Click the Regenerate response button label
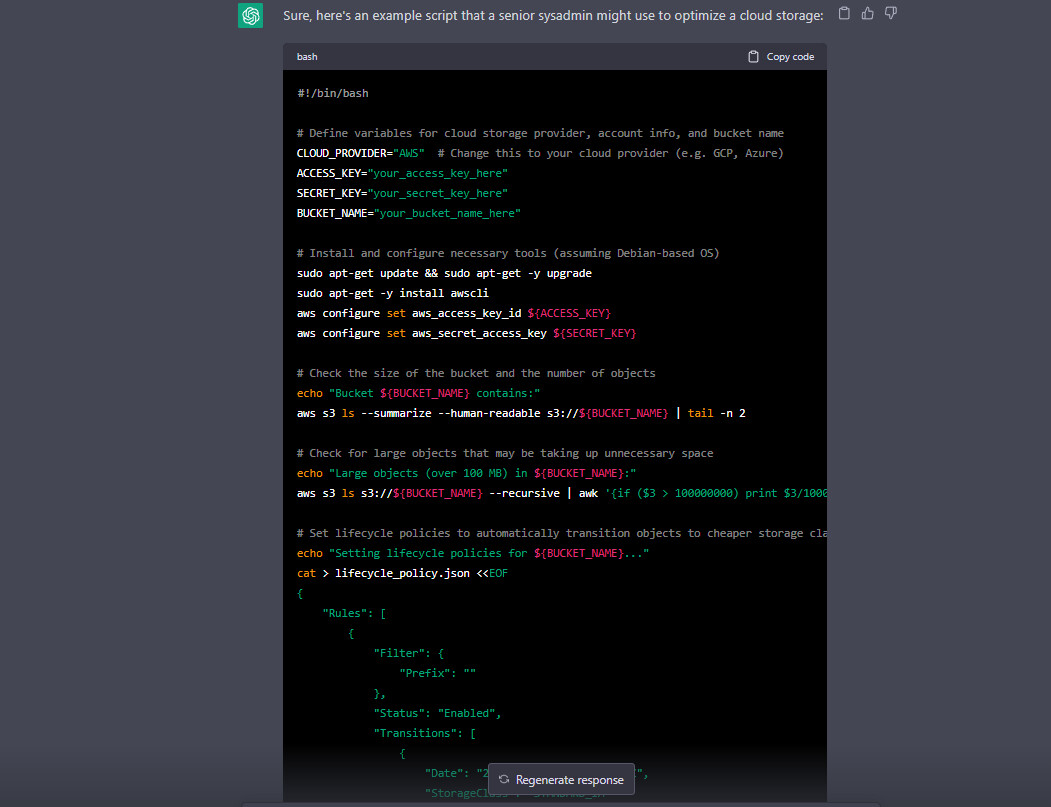The height and width of the screenshot is (807, 1051). coord(569,780)
